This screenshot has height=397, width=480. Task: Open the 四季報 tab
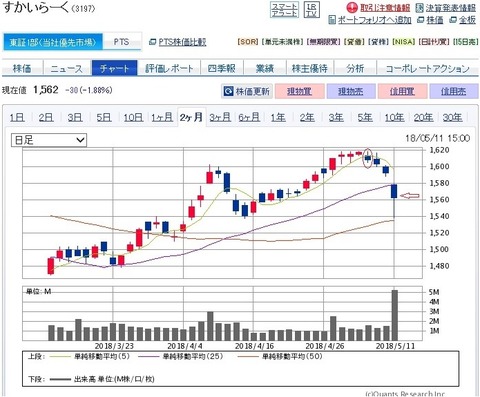click(x=222, y=68)
